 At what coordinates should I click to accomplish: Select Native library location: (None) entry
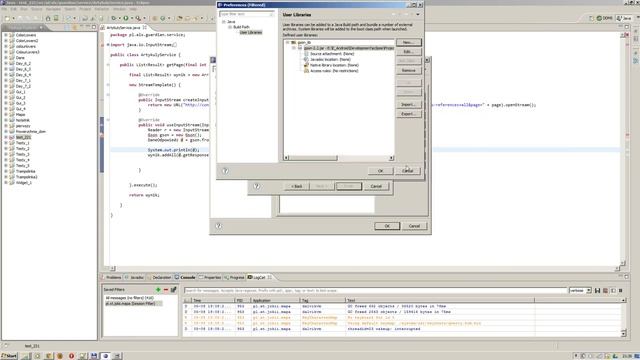pyautogui.click(x=334, y=65)
